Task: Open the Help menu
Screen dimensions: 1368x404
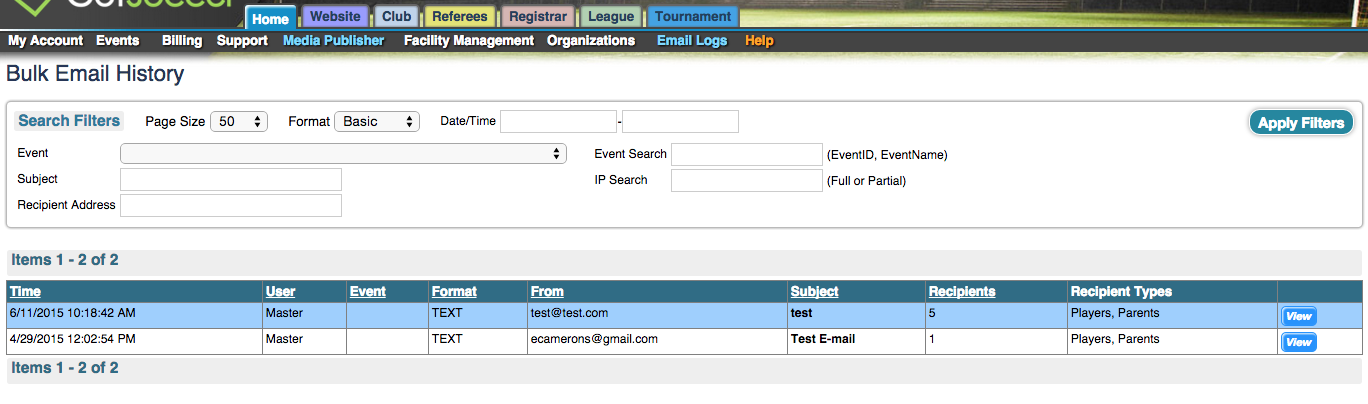Action: [x=759, y=41]
